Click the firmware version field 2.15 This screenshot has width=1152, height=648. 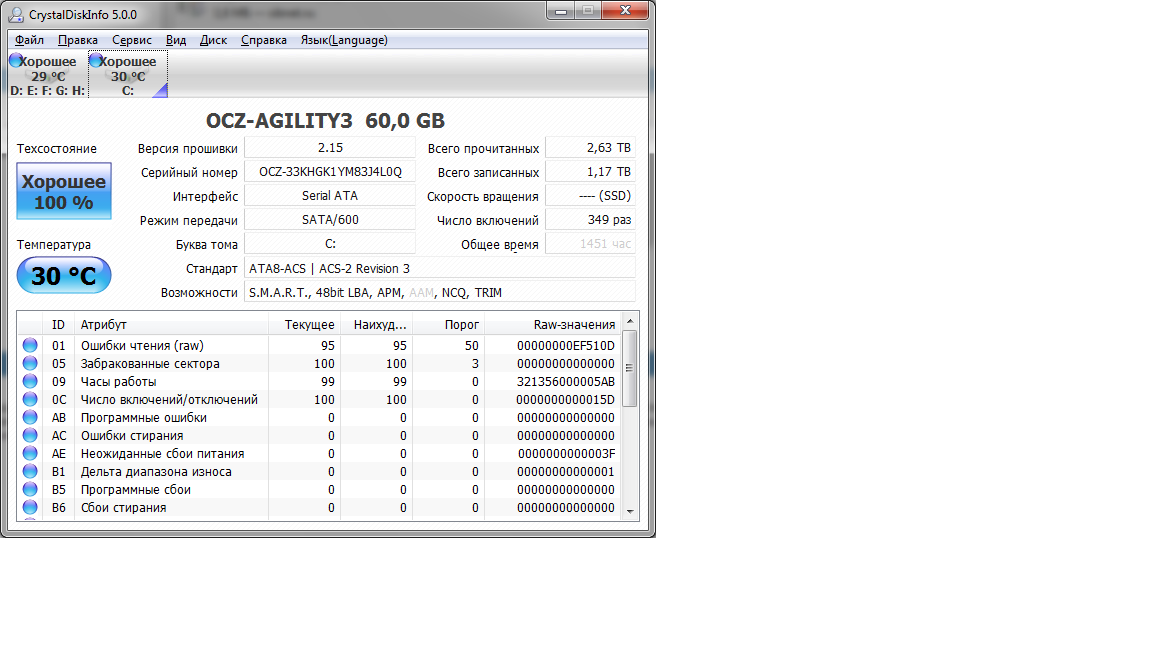(x=330, y=148)
